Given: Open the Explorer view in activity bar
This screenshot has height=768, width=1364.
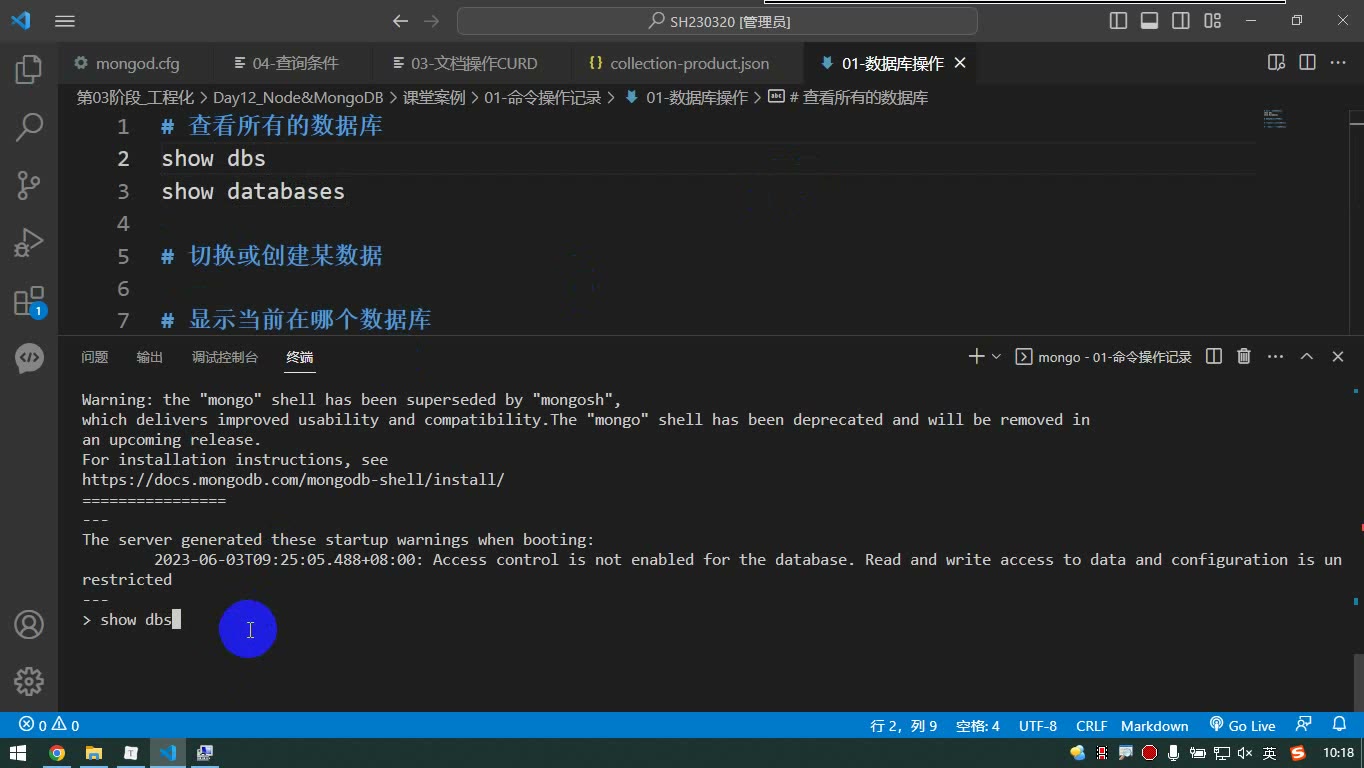Looking at the screenshot, I should (x=29, y=69).
